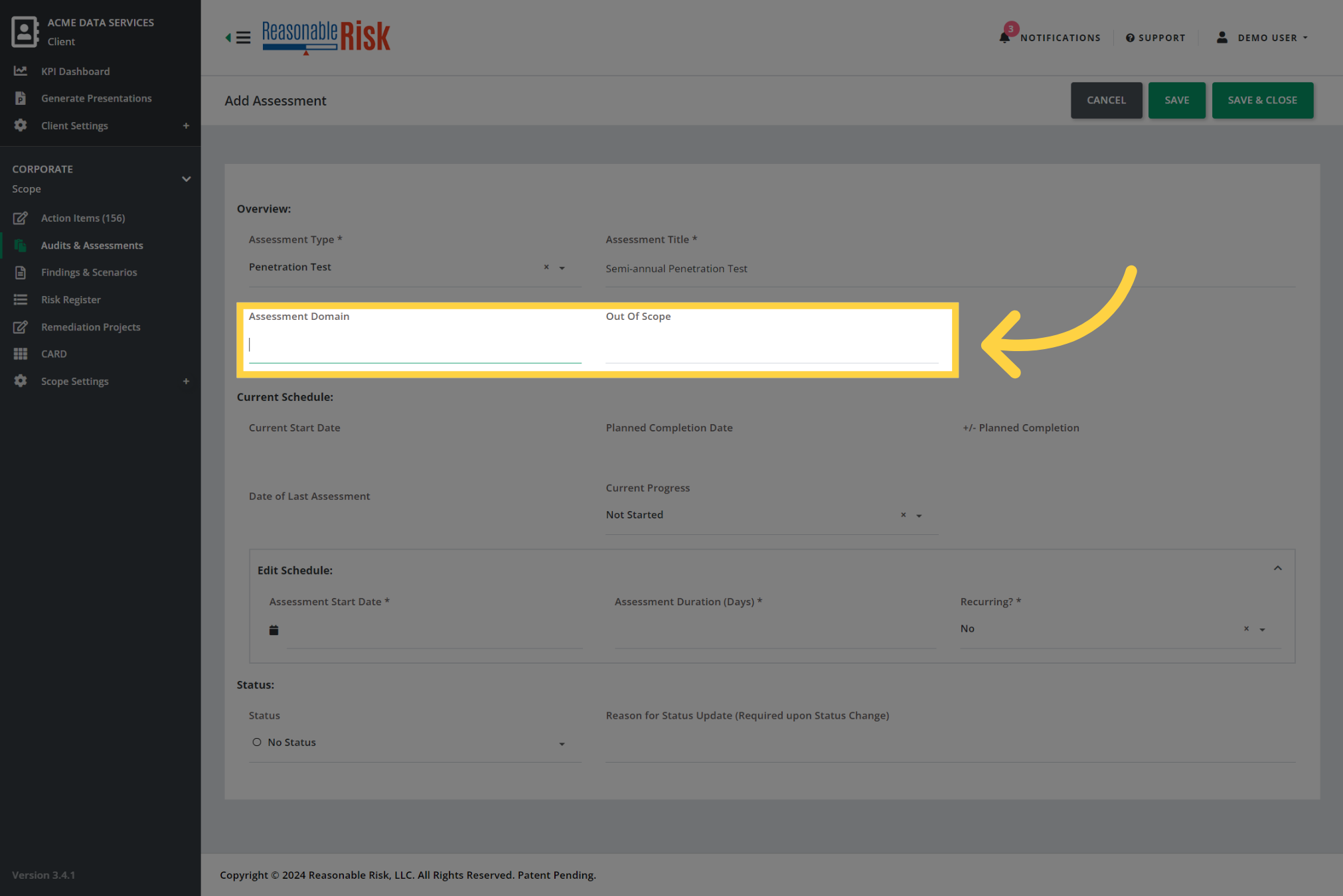Click Findings & Scenarios document icon
The height and width of the screenshot is (896, 1343).
pos(21,272)
